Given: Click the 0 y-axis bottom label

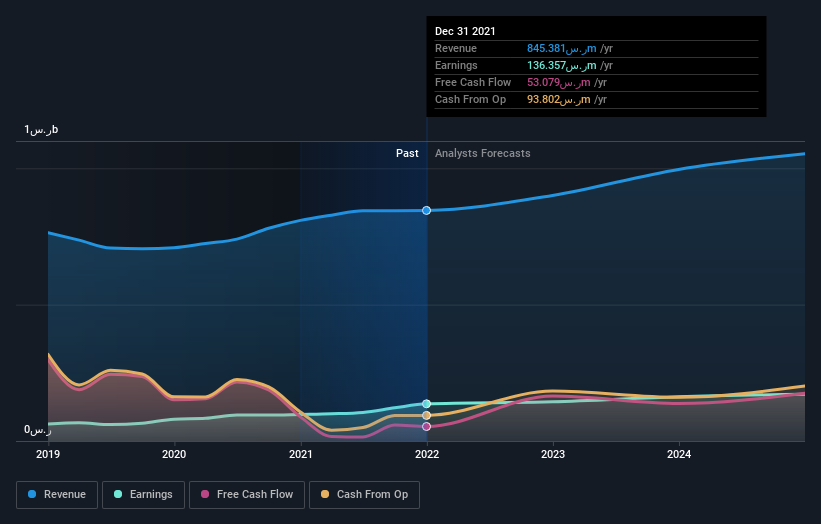Looking at the screenshot, I should tap(38, 430).
